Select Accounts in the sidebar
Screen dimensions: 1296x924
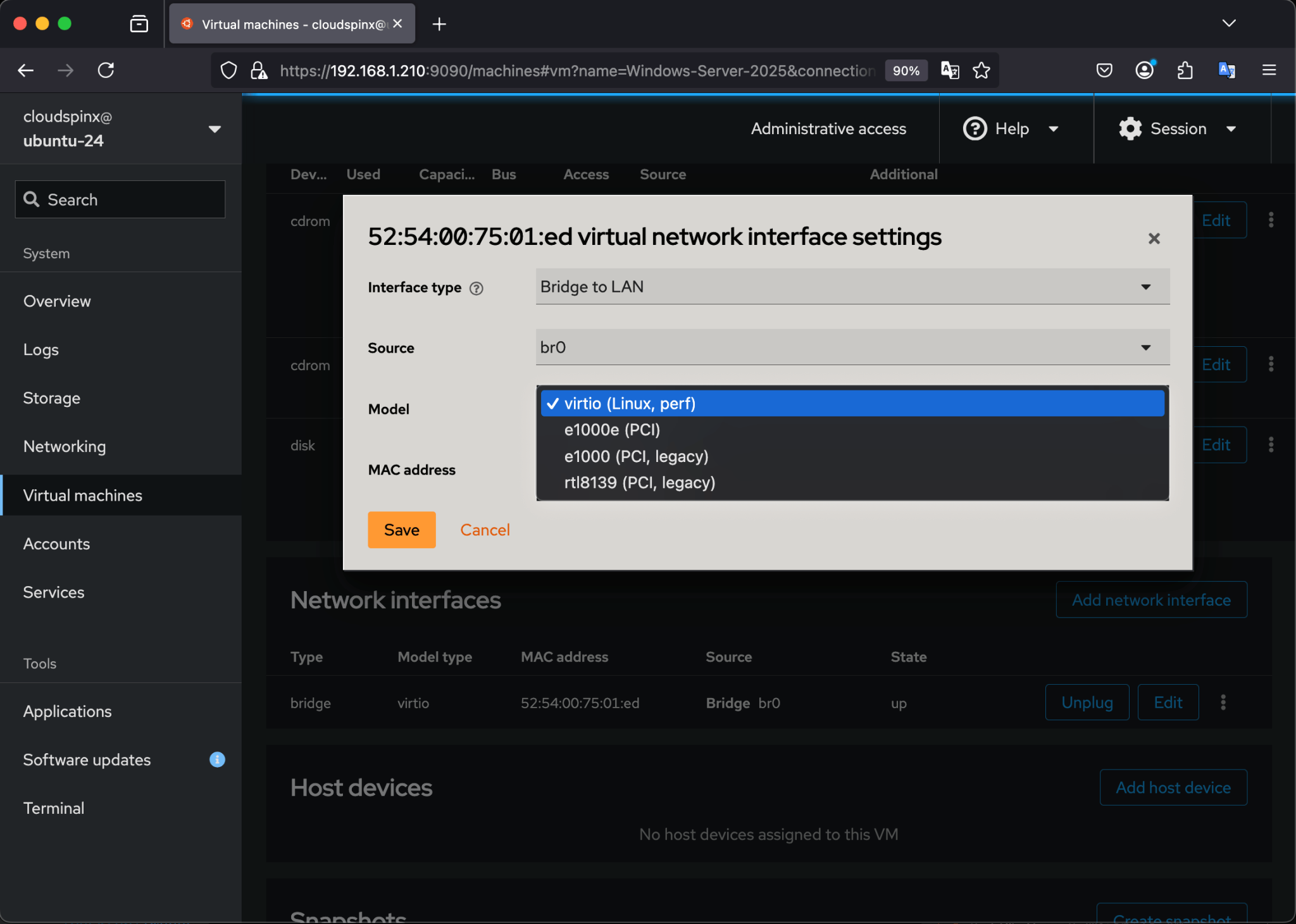[56, 544]
